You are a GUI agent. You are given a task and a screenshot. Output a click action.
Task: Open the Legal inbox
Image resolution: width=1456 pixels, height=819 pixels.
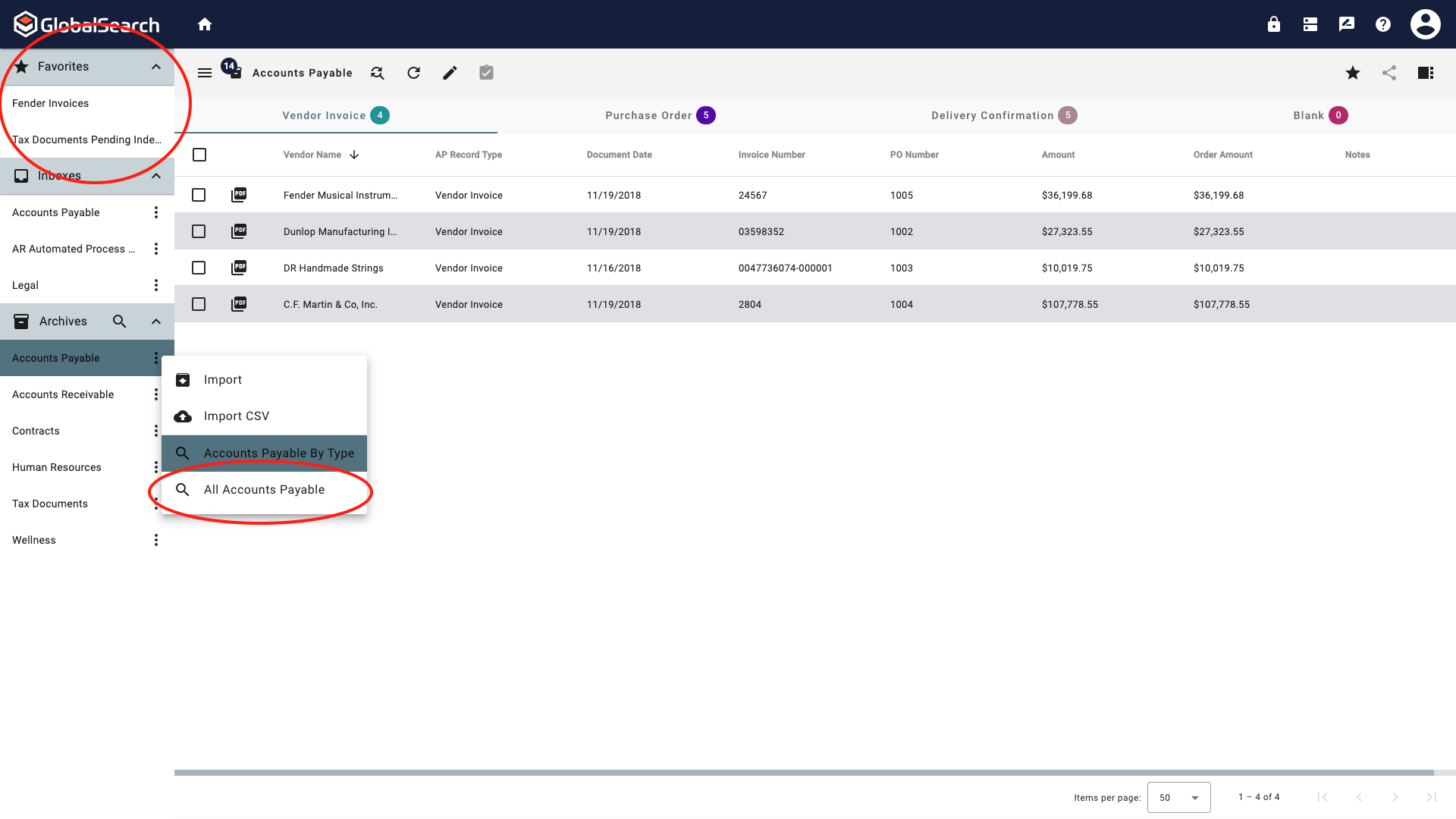pyautogui.click(x=26, y=285)
